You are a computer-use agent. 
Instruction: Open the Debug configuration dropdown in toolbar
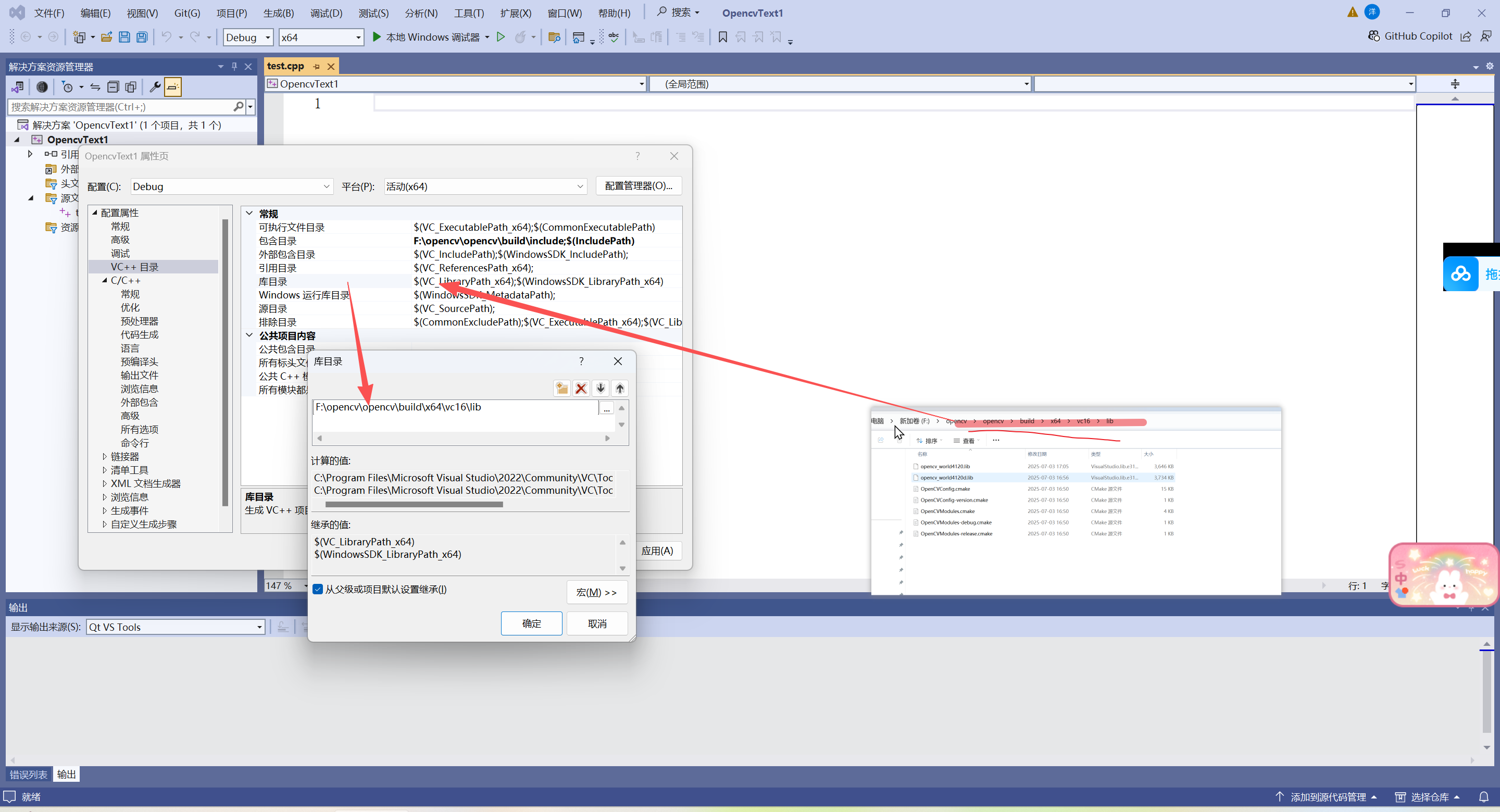(248, 38)
